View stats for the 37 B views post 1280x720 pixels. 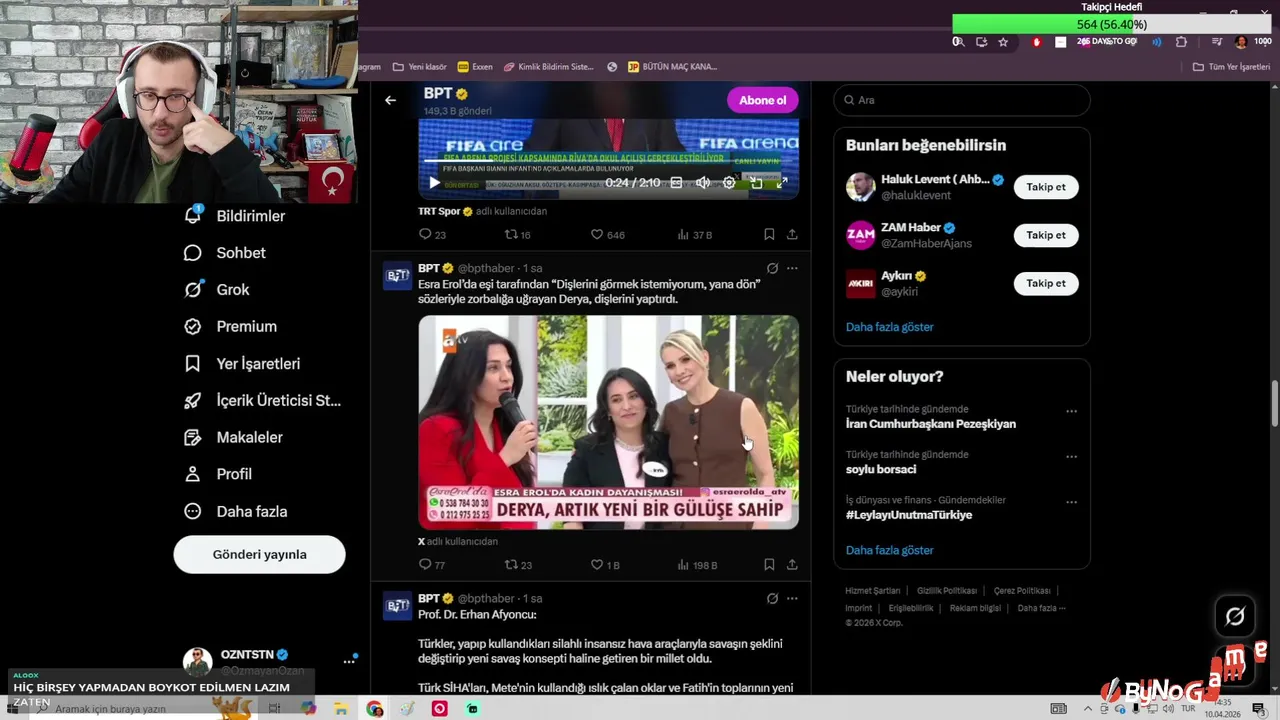pyautogui.click(x=694, y=235)
